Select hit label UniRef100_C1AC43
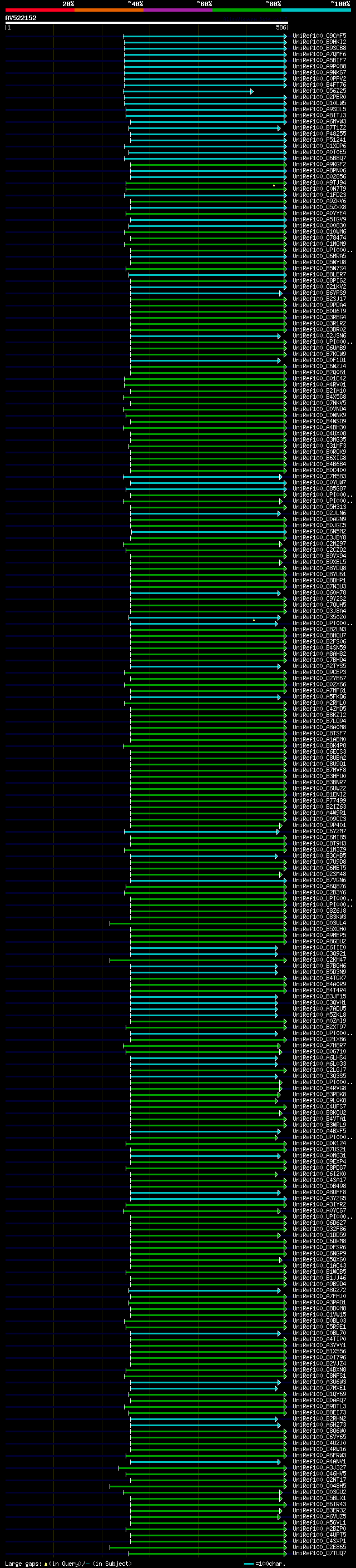This screenshot has height=1568, width=356. [x=319, y=1265]
